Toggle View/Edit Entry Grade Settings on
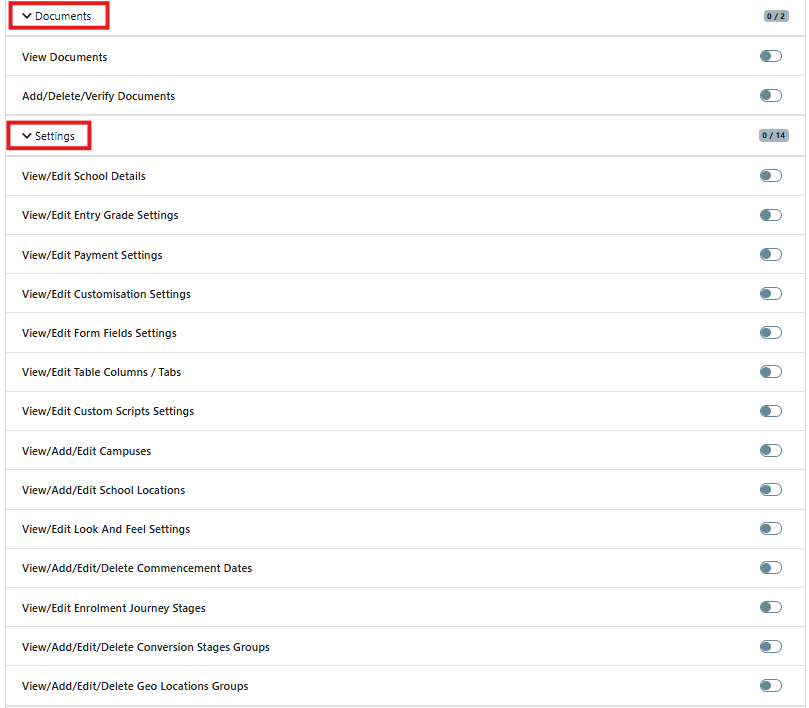The width and height of the screenshot is (809, 708). (770, 215)
